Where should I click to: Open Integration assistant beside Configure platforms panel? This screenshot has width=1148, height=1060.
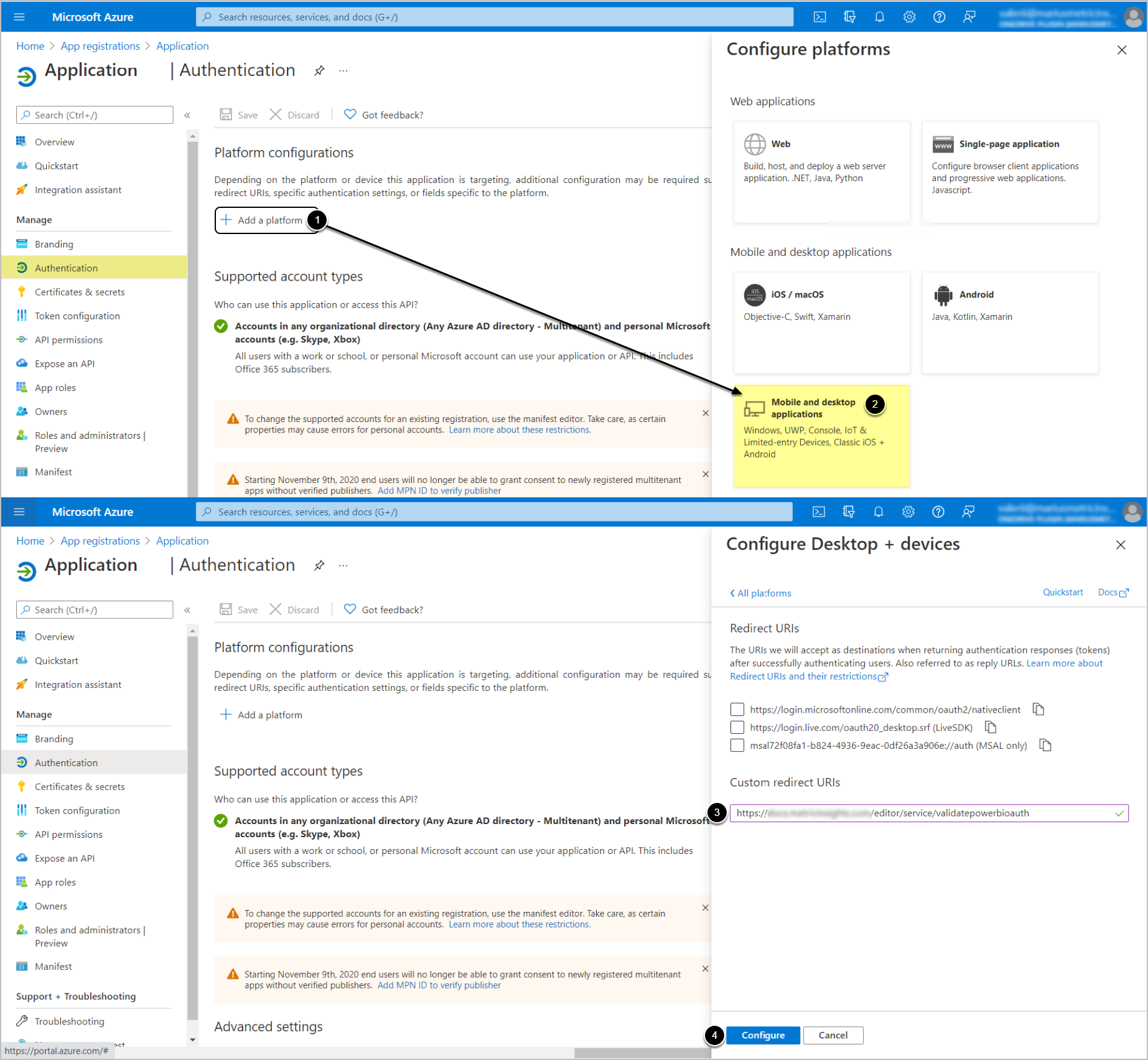tap(78, 190)
